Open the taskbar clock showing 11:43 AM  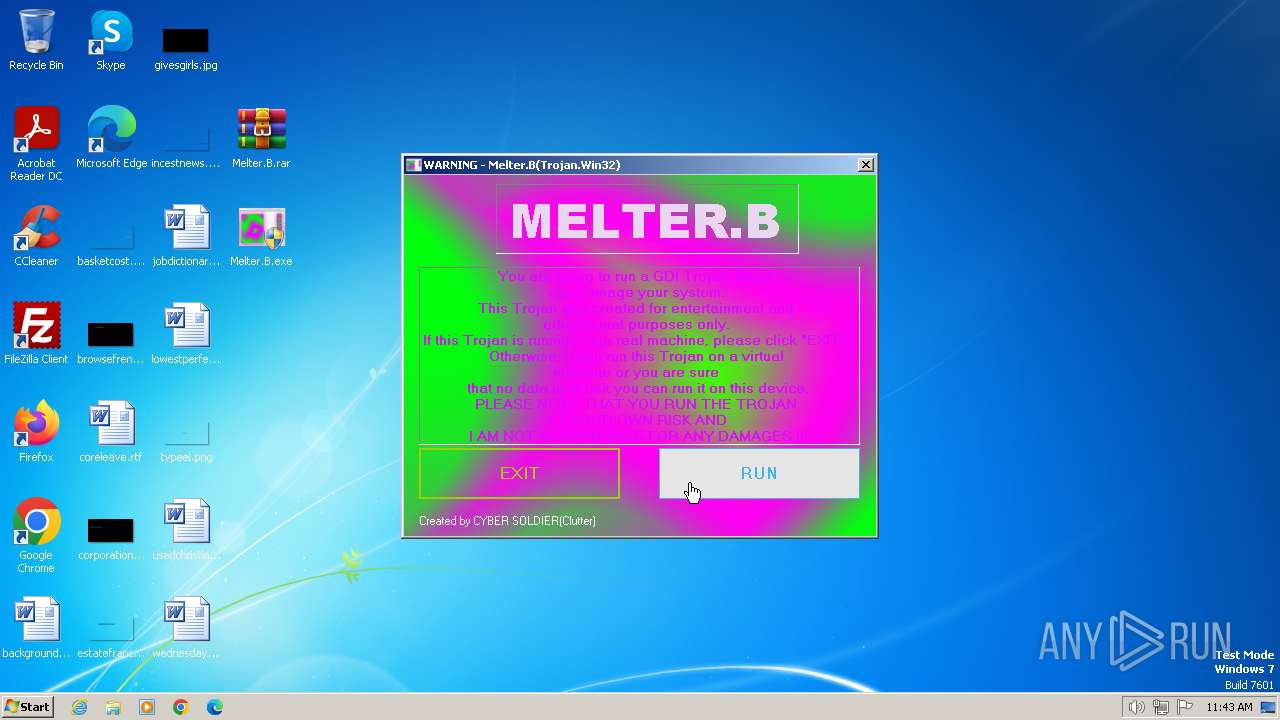1229,707
